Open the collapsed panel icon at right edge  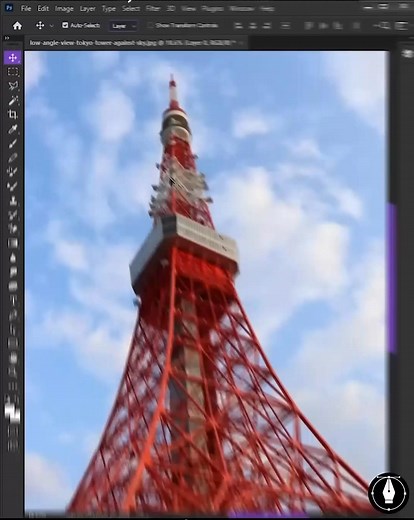pyautogui.click(x=407, y=54)
